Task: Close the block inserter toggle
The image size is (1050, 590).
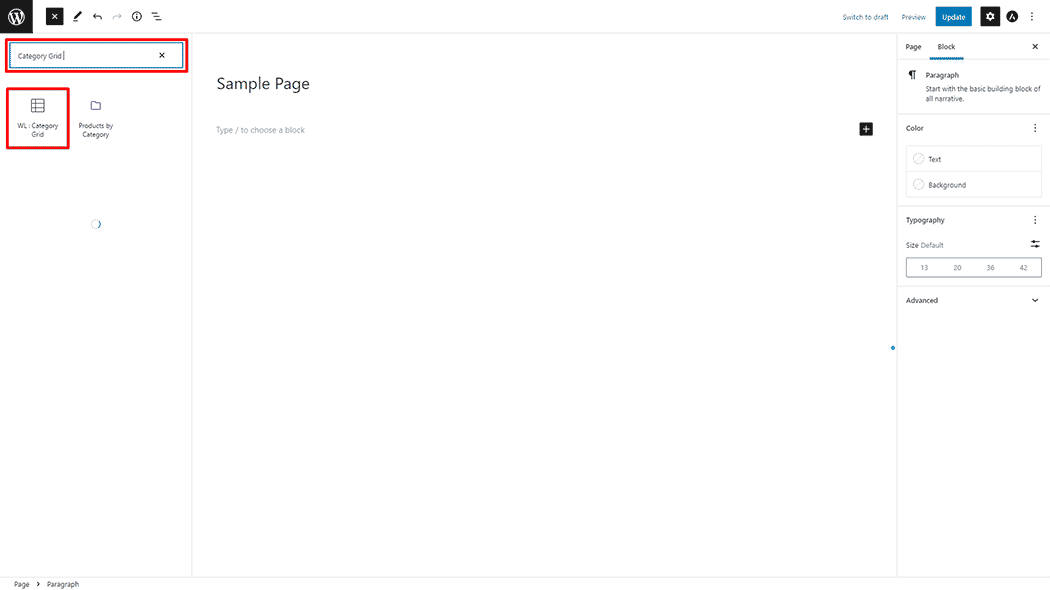Action: coord(55,16)
